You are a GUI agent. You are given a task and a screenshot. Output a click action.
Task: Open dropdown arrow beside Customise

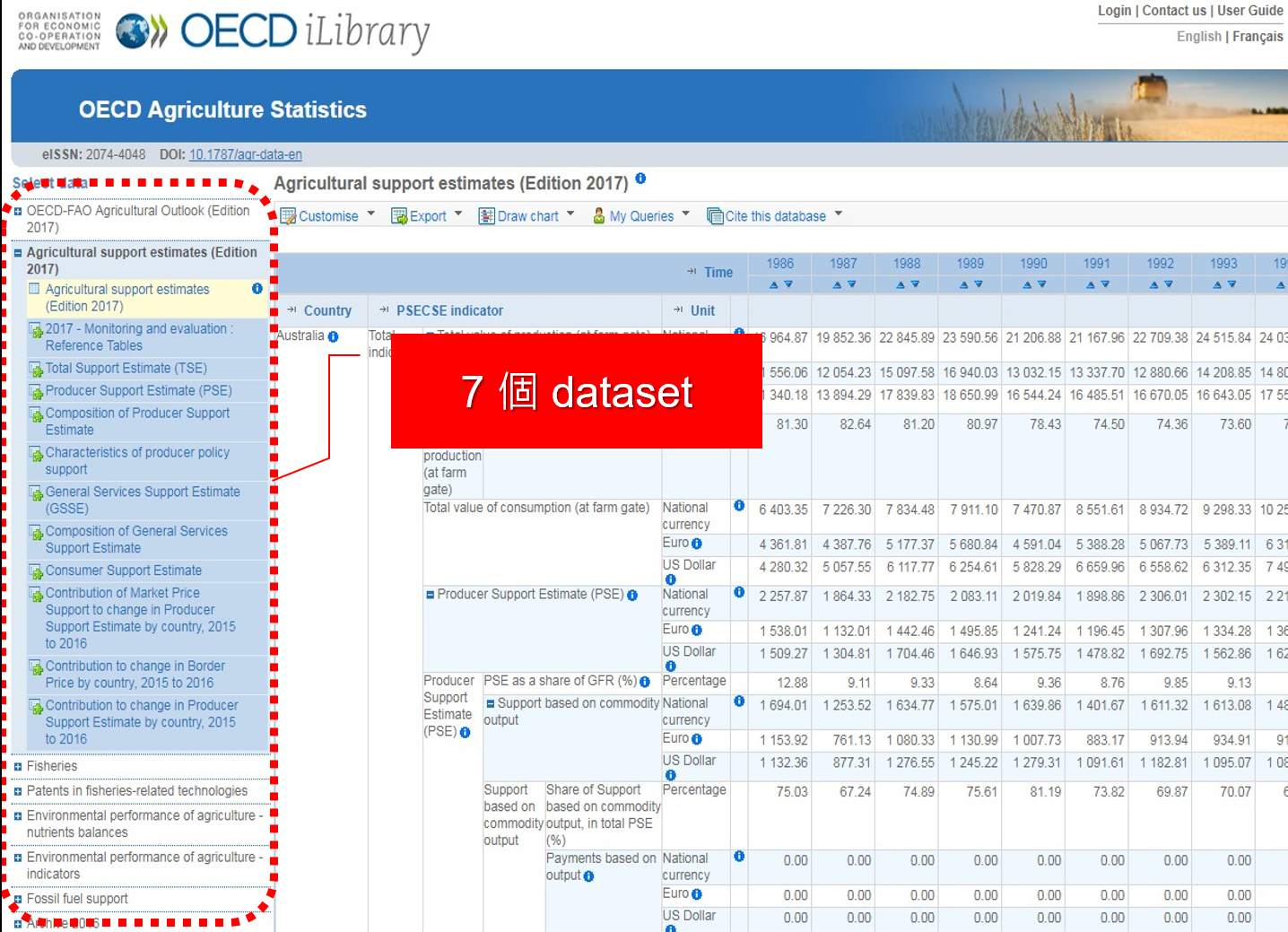pyautogui.click(x=370, y=214)
